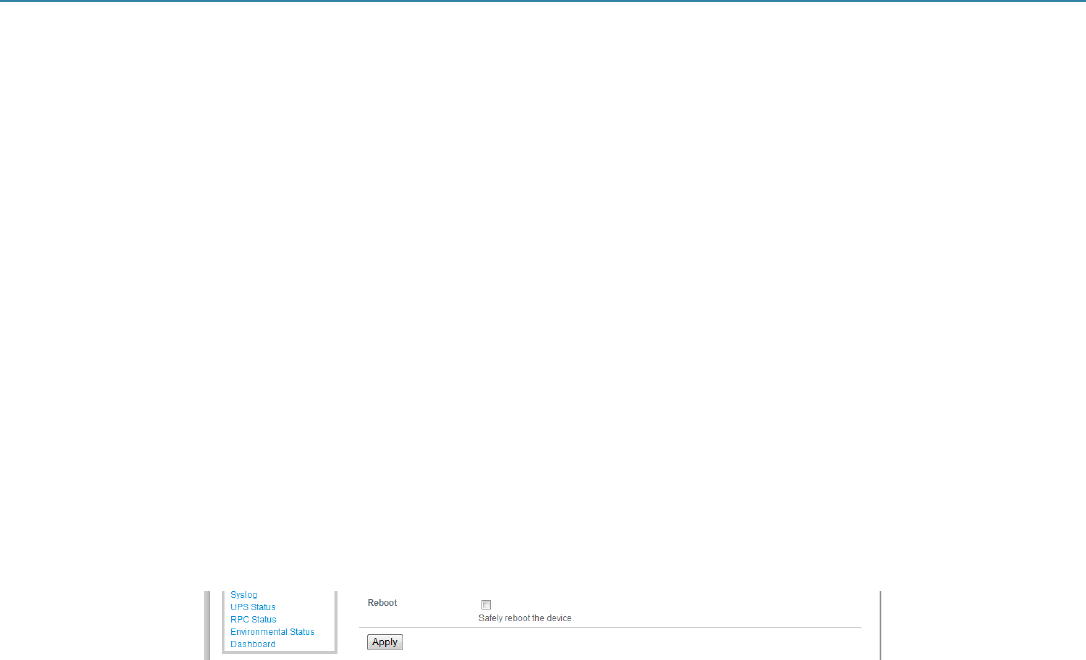Select the Reboot label text
This screenshot has height=660, width=1086.
coord(382,603)
